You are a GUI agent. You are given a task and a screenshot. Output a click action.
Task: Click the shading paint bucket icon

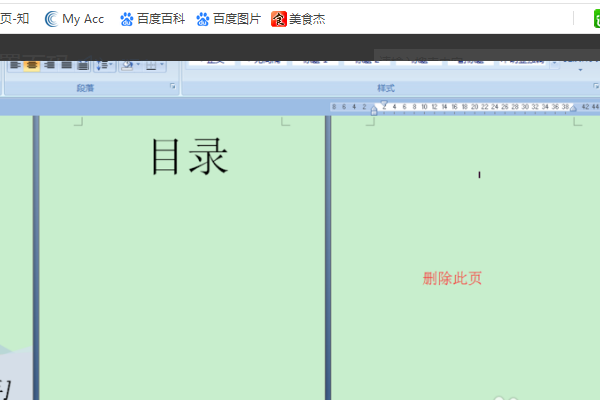[127, 66]
